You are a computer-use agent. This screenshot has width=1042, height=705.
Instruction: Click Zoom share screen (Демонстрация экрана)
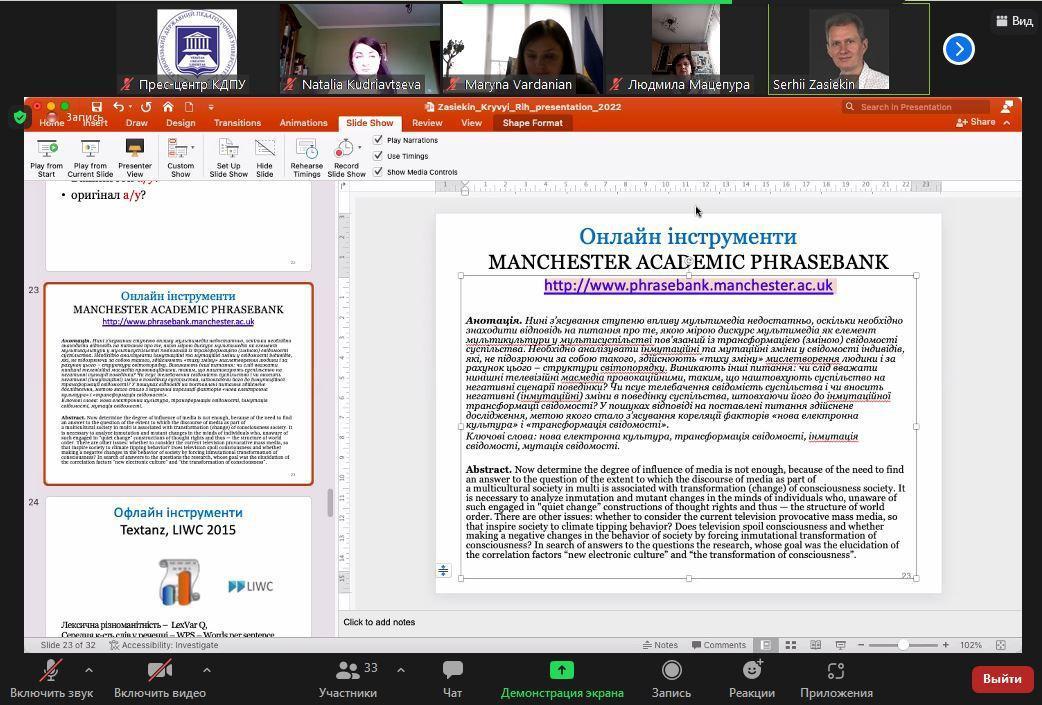tap(562, 679)
